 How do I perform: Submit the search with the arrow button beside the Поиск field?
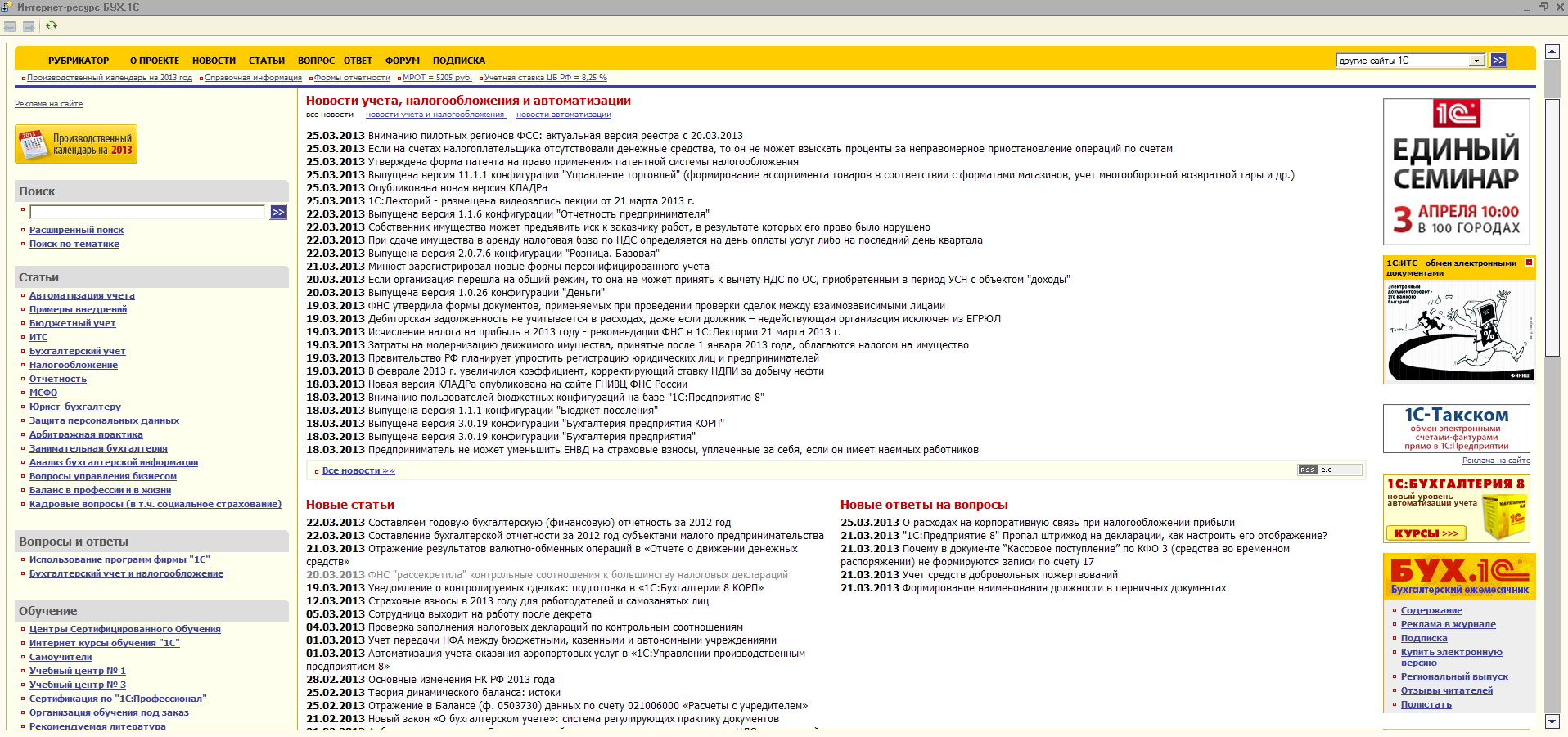pos(278,212)
